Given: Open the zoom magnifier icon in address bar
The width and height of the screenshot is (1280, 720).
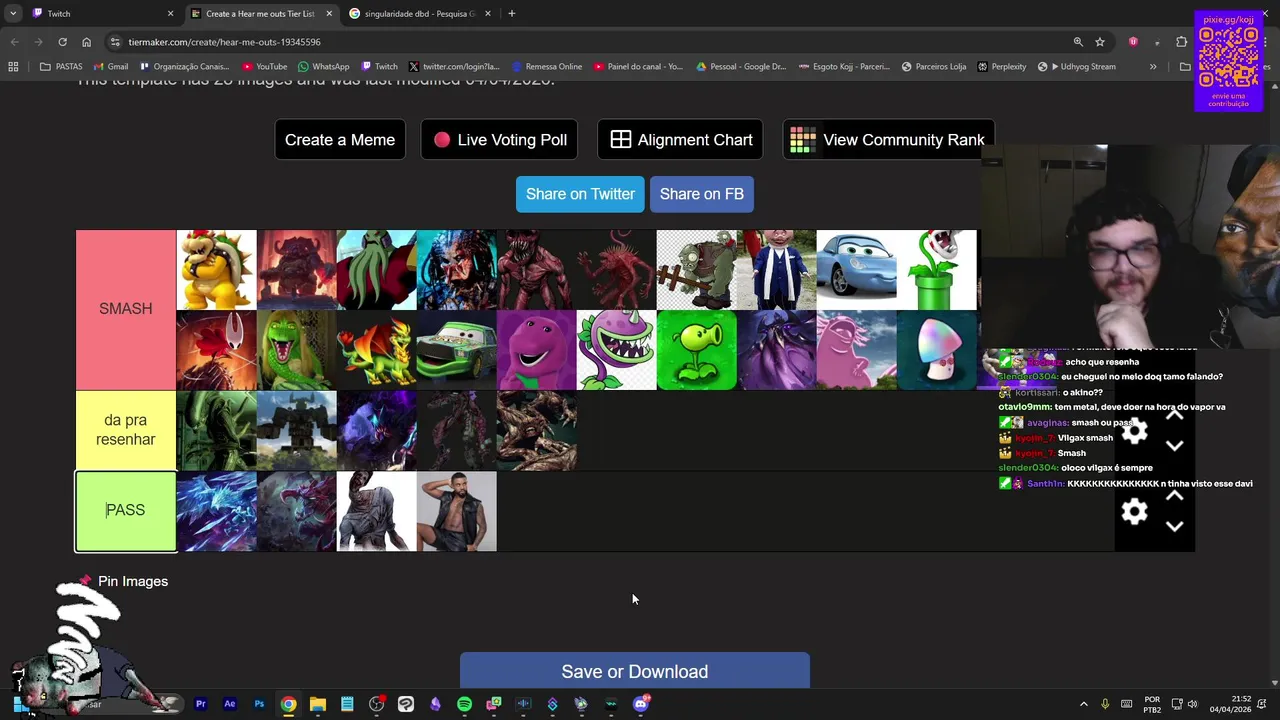Looking at the screenshot, I should (x=1078, y=42).
